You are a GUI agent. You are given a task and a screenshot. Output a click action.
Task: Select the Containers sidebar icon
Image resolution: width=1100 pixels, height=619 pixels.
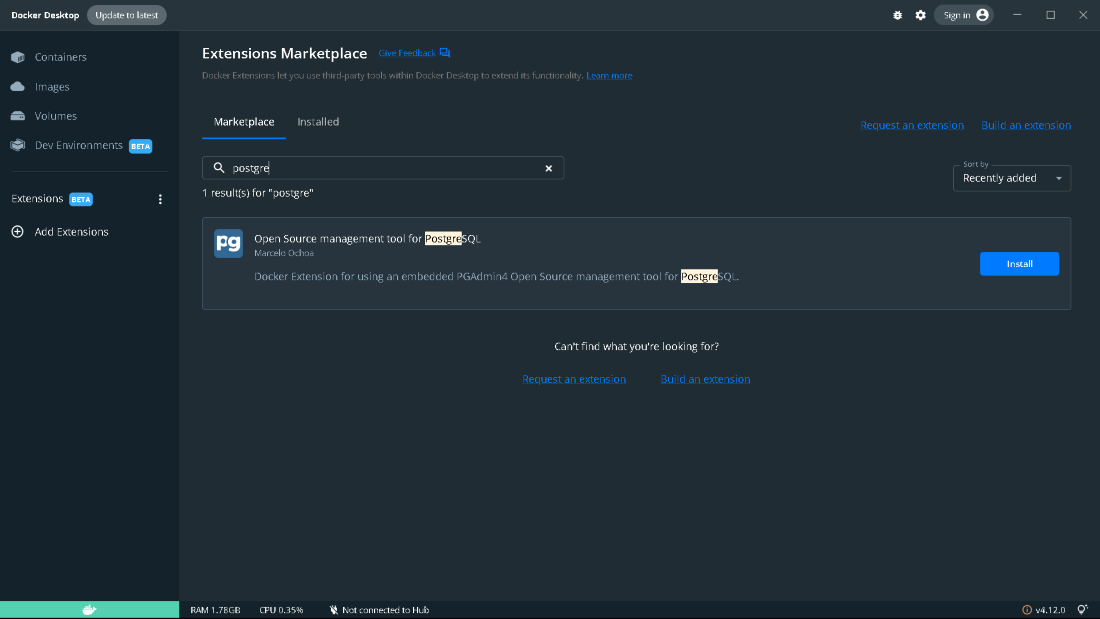(x=18, y=57)
